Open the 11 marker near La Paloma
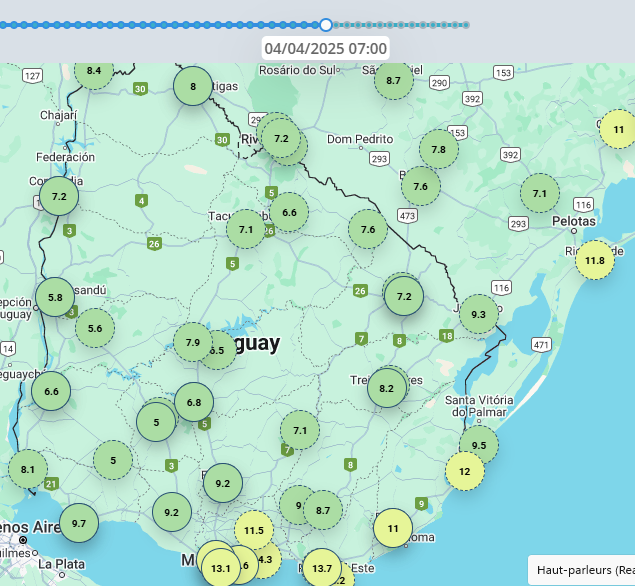 (x=393, y=528)
